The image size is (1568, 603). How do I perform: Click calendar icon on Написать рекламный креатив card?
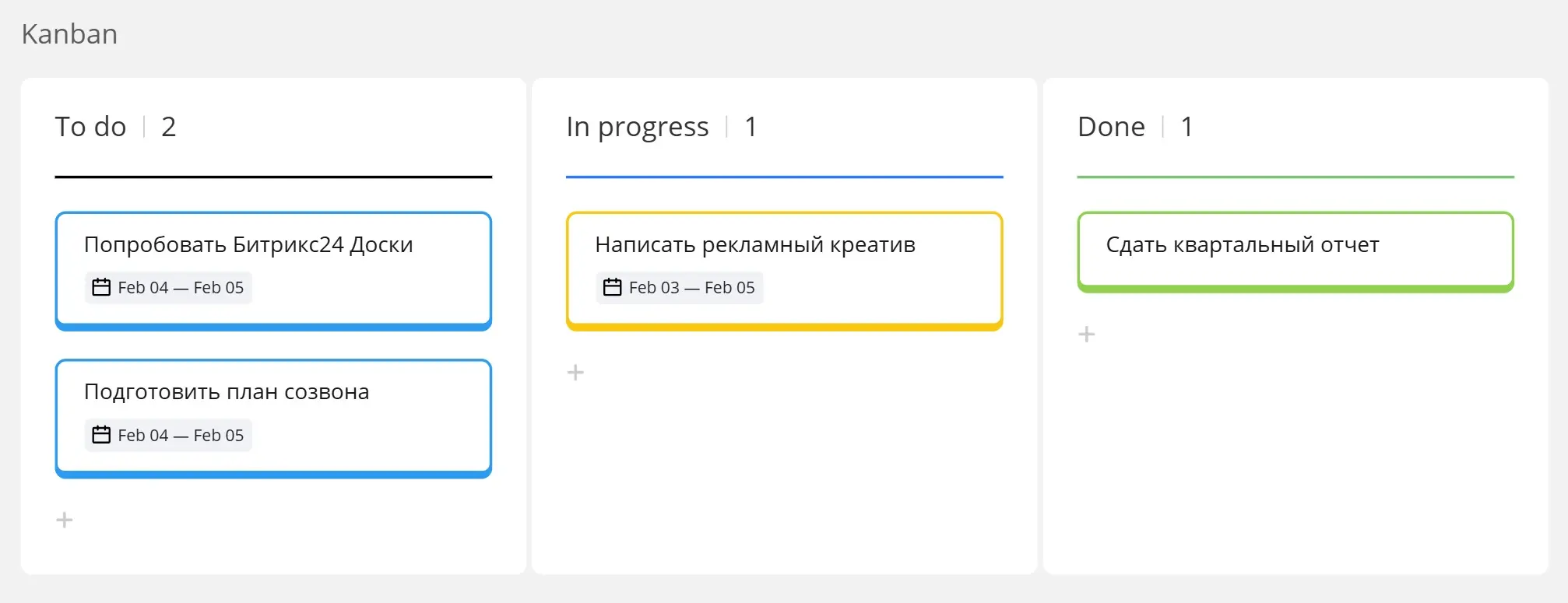click(613, 287)
